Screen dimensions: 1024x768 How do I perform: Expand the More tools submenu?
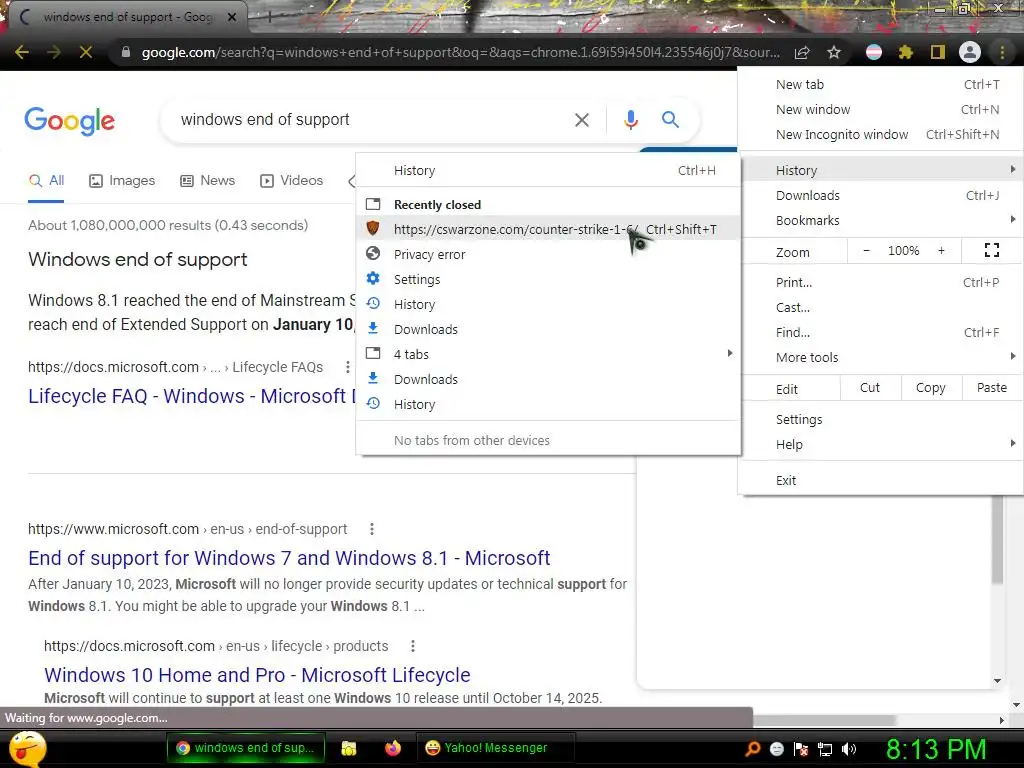880,357
